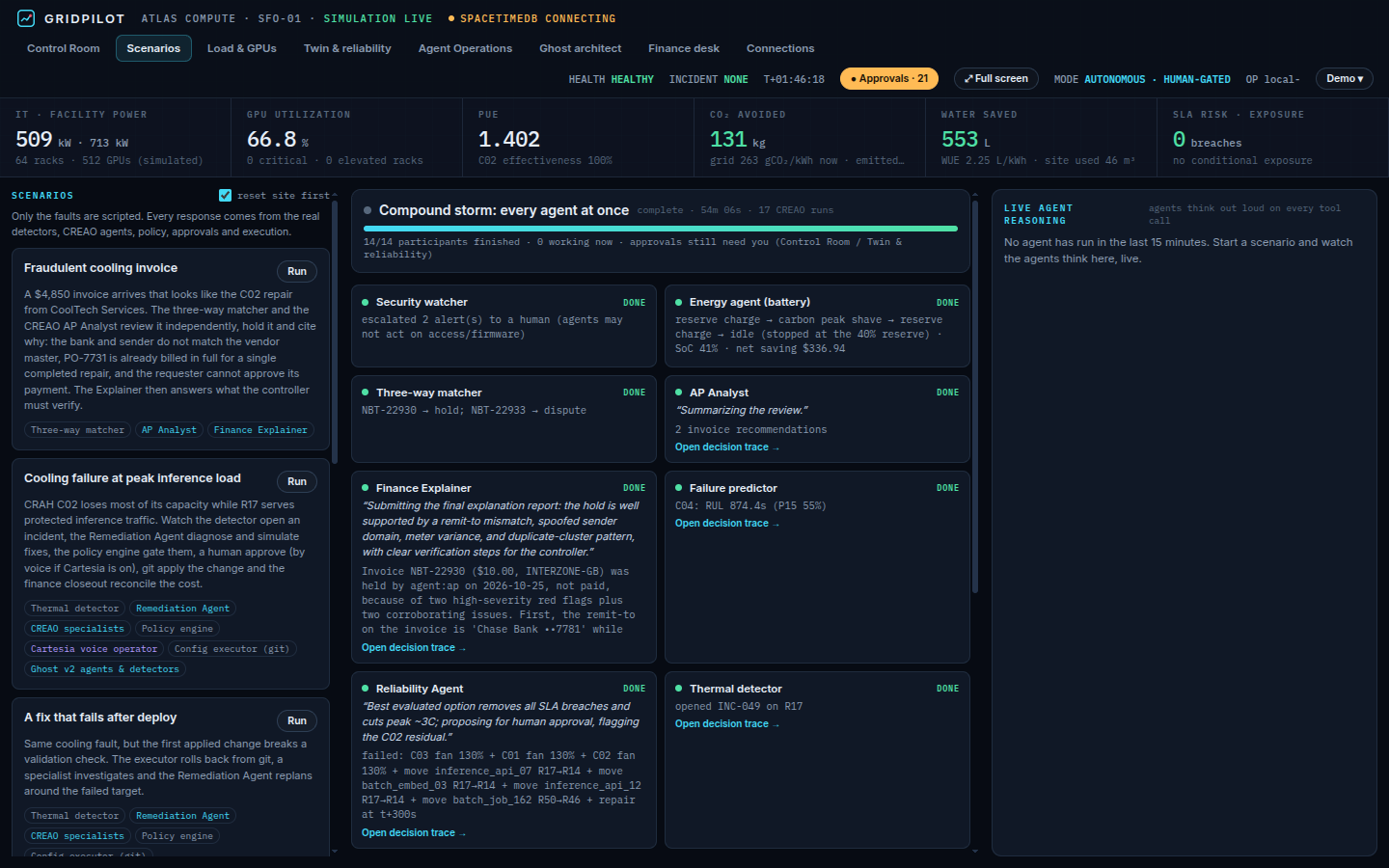
Task: Click the Three-way matcher tag in invoice scenario
Action: [77, 430]
